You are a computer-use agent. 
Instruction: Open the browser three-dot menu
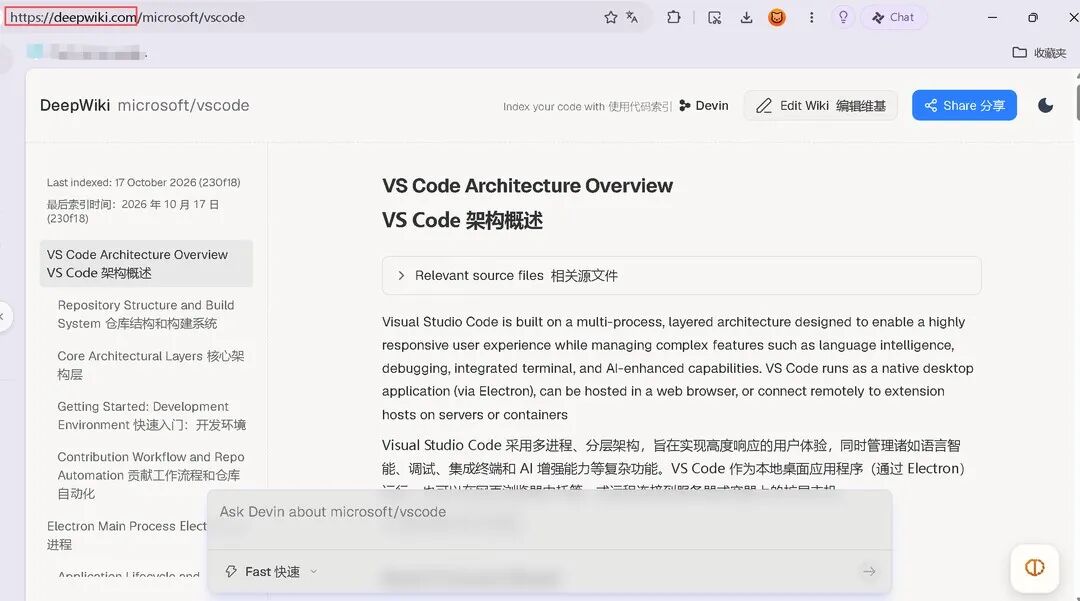tap(811, 18)
